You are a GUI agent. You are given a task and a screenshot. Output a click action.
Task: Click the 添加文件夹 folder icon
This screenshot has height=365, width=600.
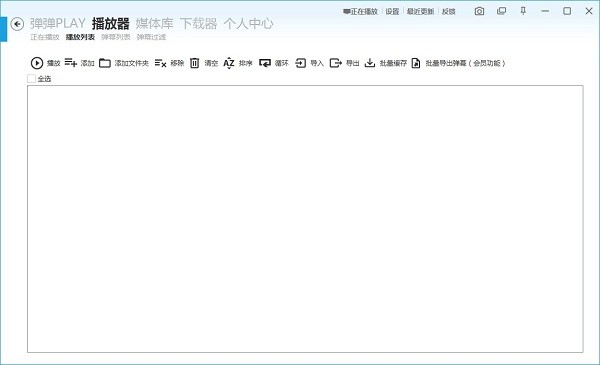click(105, 63)
